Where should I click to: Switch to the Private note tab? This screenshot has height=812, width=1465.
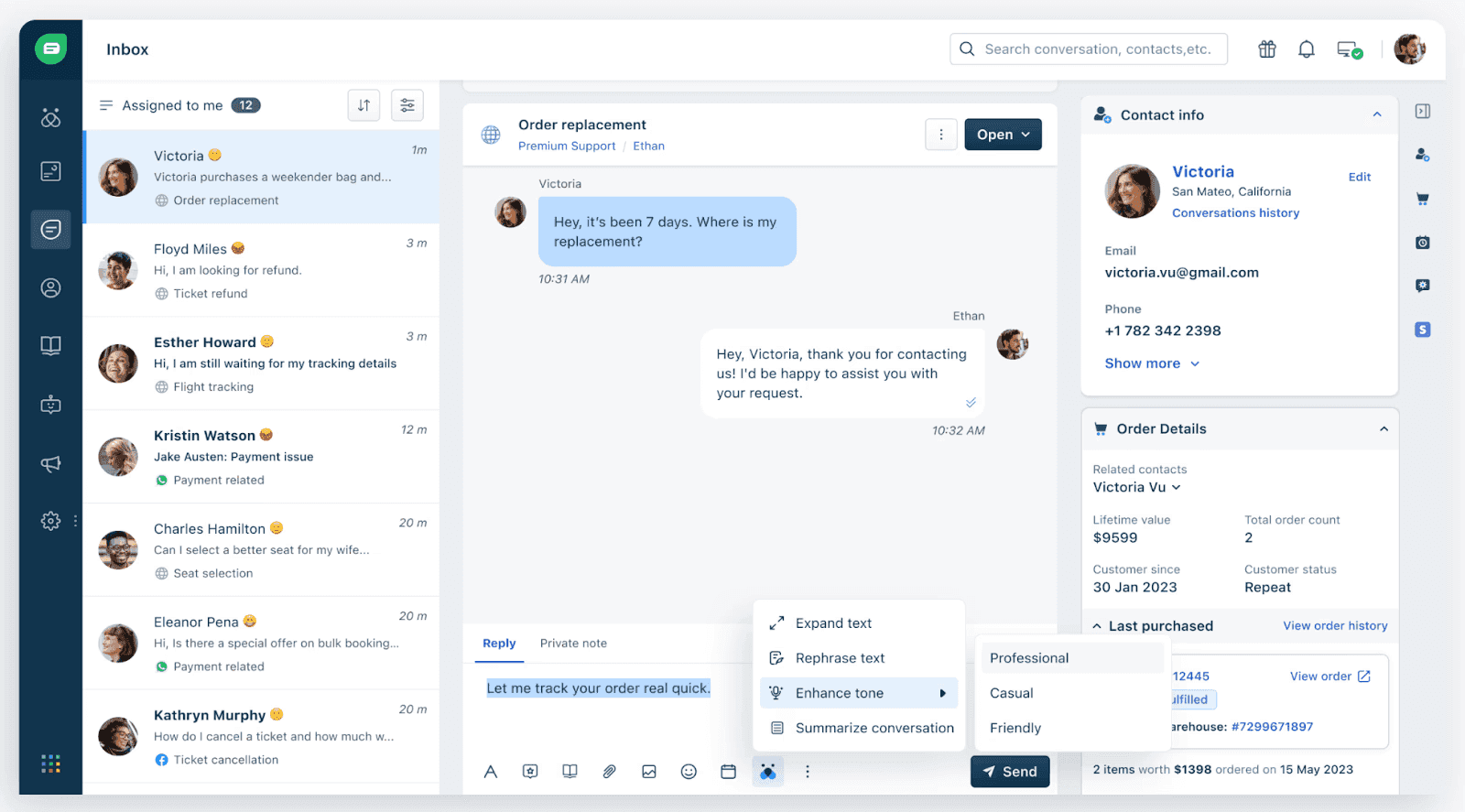tap(573, 644)
